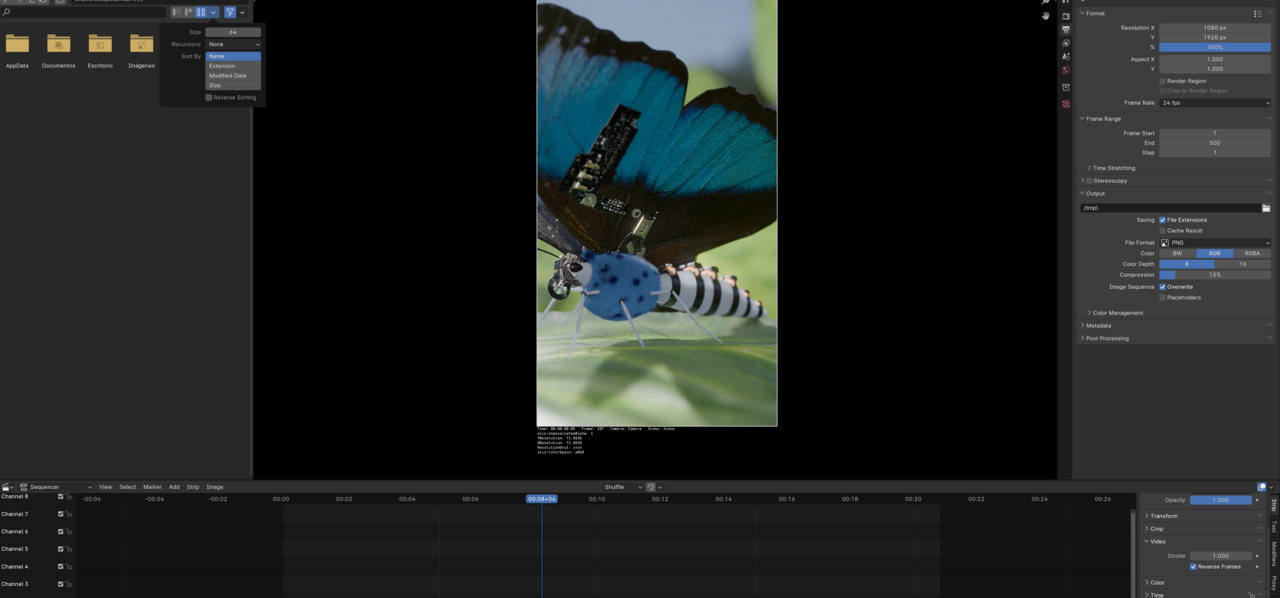Open sequencer Image menu
Image resolution: width=1280 pixels, height=598 pixels.
[x=215, y=487]
